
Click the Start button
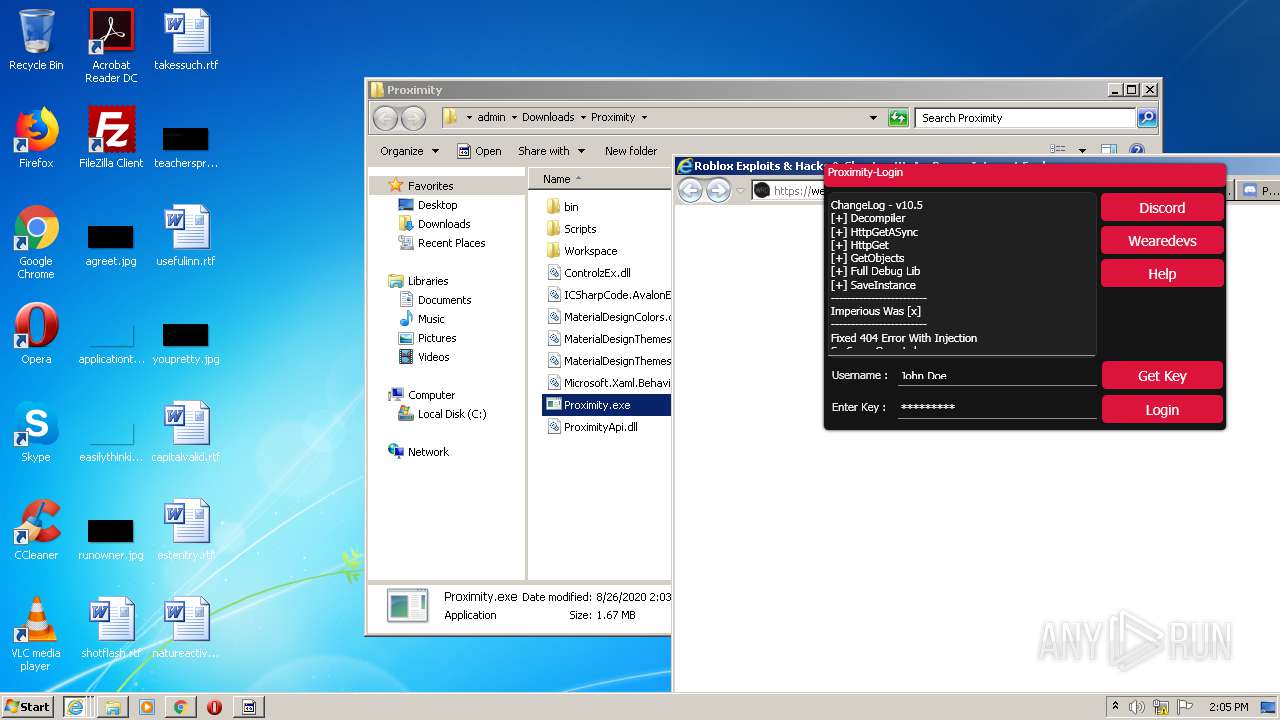(28, 707)
